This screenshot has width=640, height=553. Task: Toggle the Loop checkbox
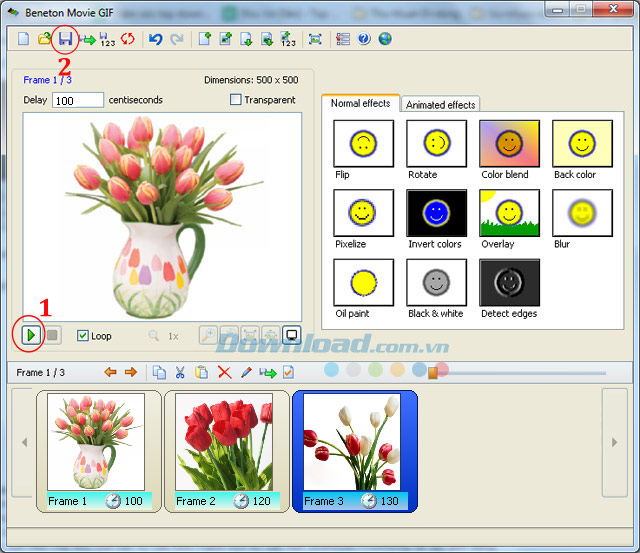83,336
